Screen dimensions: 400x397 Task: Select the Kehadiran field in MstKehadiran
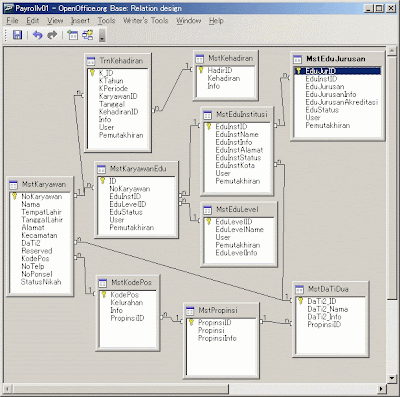coord(224,78)
